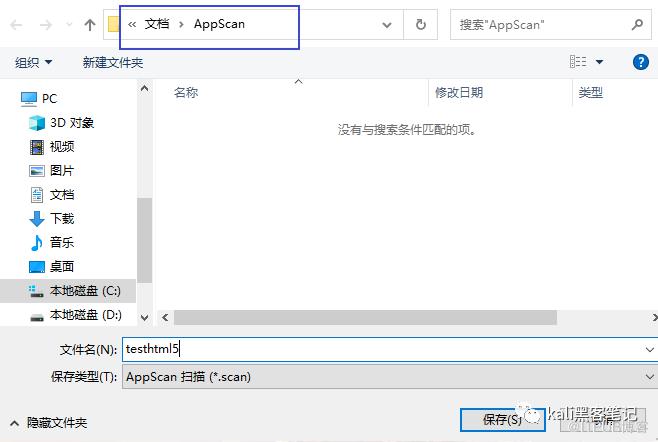Create a new folder with 新建文件夹
The height and width of the screenshot is (442, 658).
tap(113, 63)
